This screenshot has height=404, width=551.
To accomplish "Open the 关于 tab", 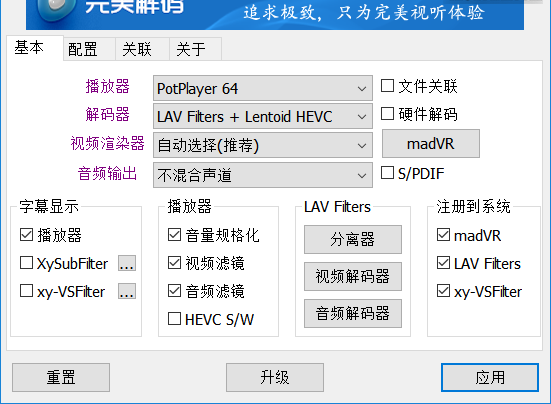I will pyautogui.click(x=195, y=49).
